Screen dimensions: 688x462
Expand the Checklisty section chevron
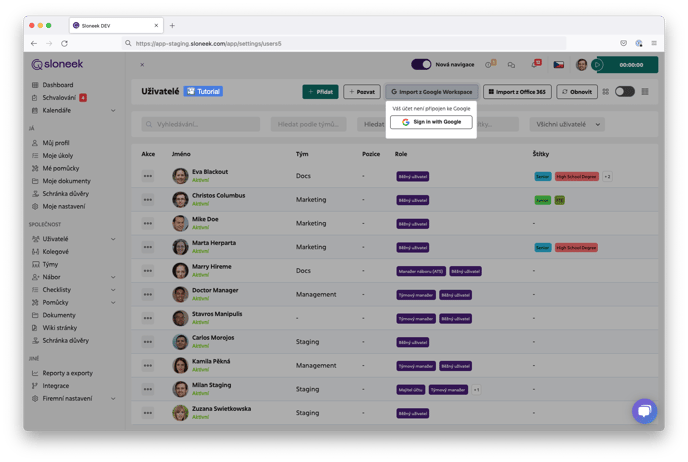(x=113, y=290)
